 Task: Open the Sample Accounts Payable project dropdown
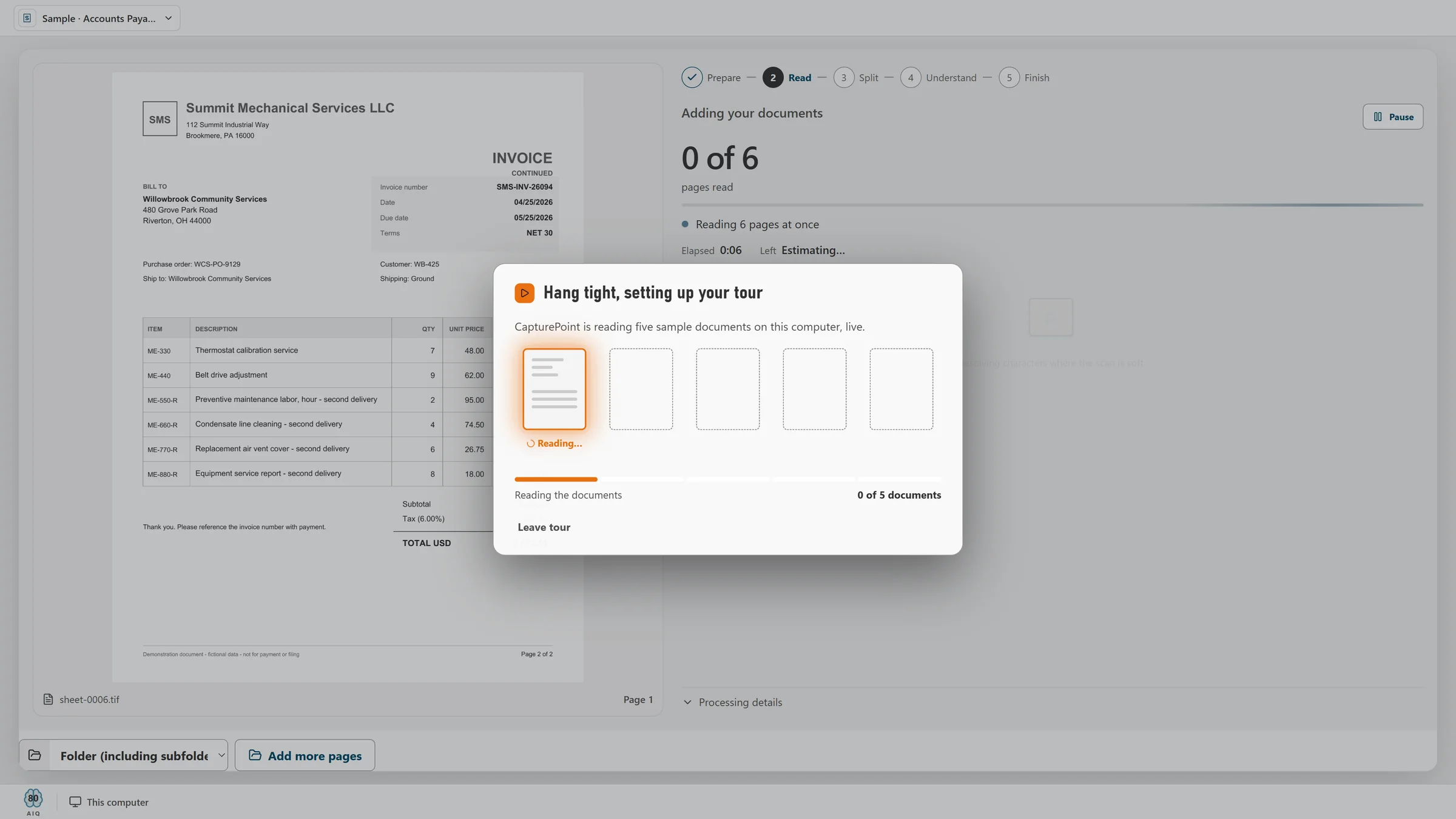[97, 18]
